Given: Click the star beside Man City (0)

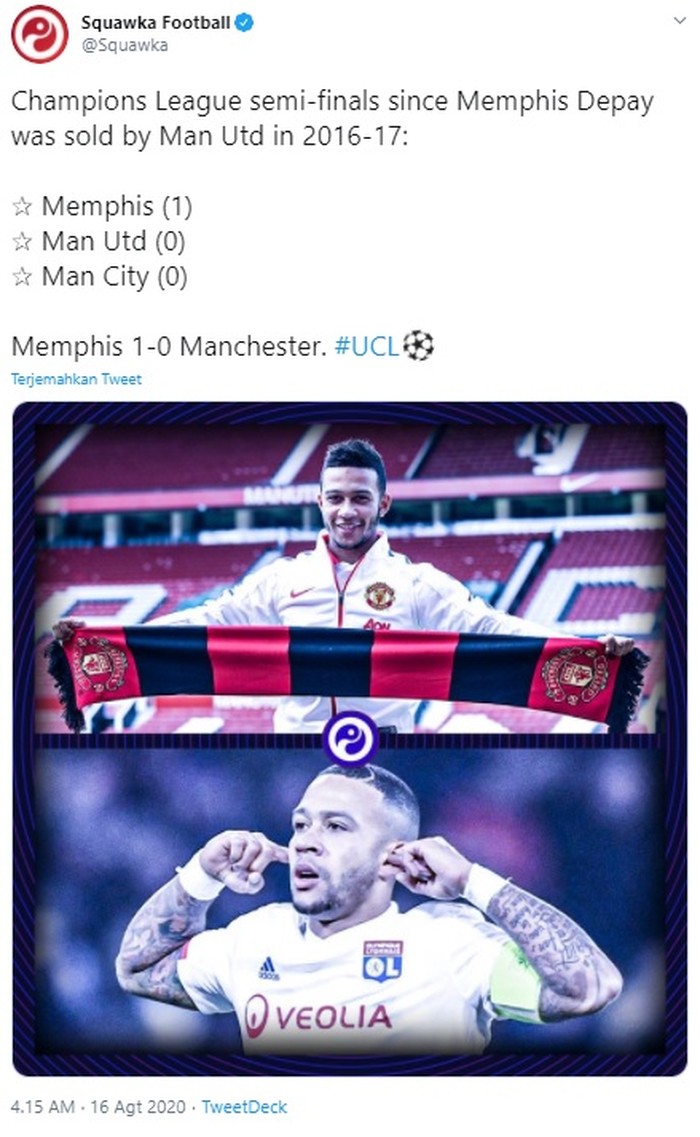Looking at the screenshot, I should 22,276.
